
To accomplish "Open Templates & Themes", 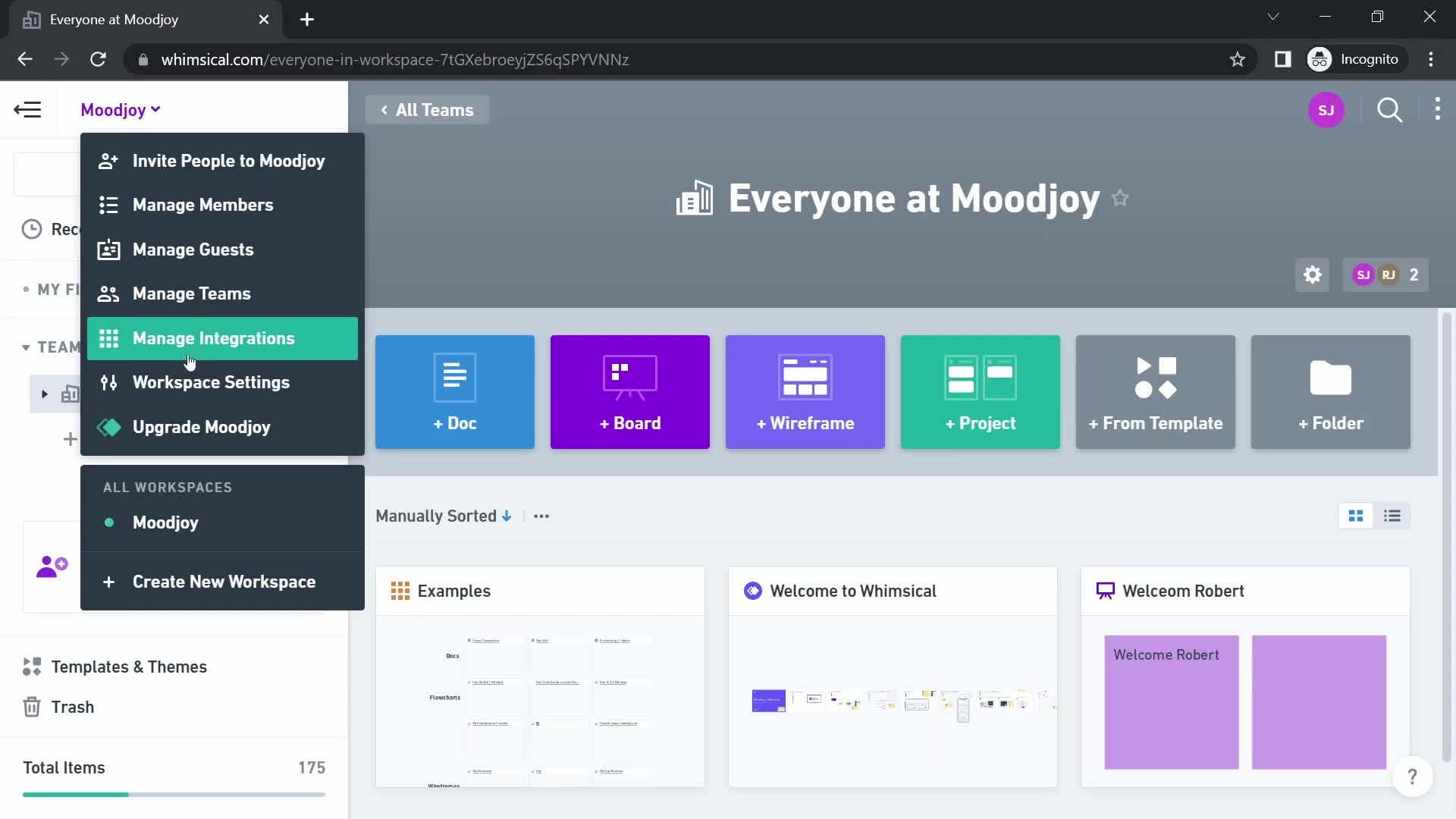I will [115, 667].
